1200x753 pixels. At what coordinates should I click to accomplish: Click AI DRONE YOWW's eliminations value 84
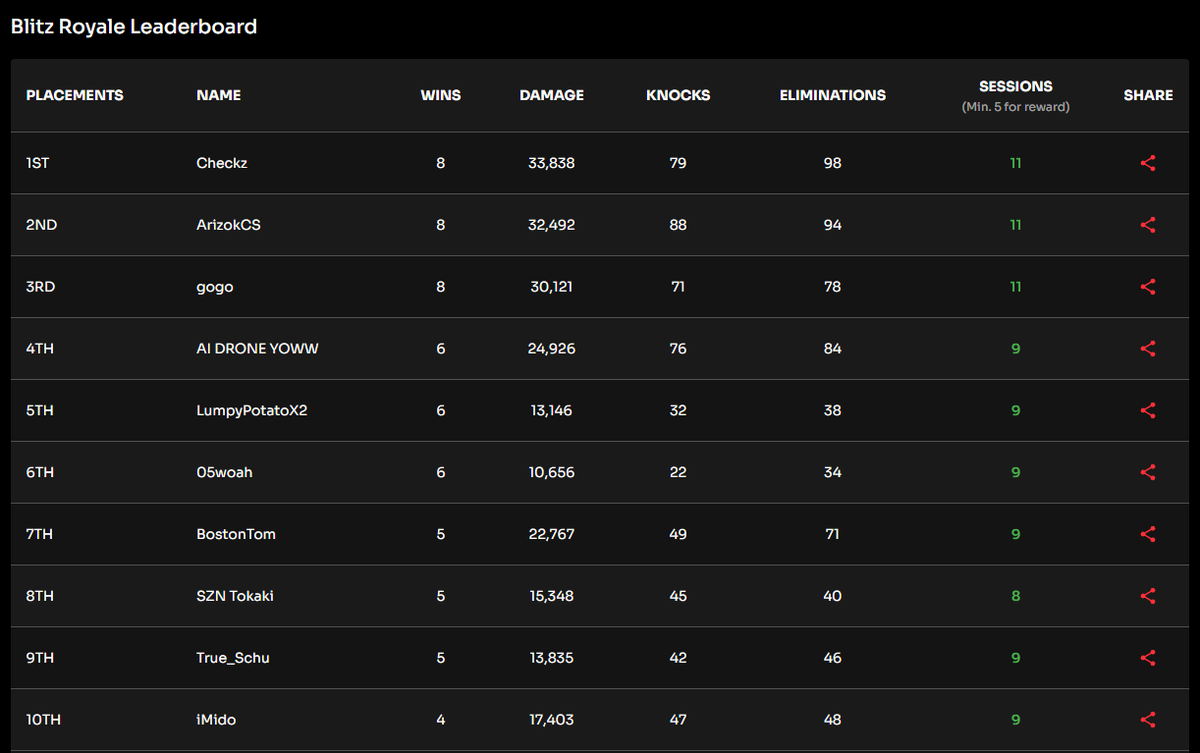tap(833, 349)
